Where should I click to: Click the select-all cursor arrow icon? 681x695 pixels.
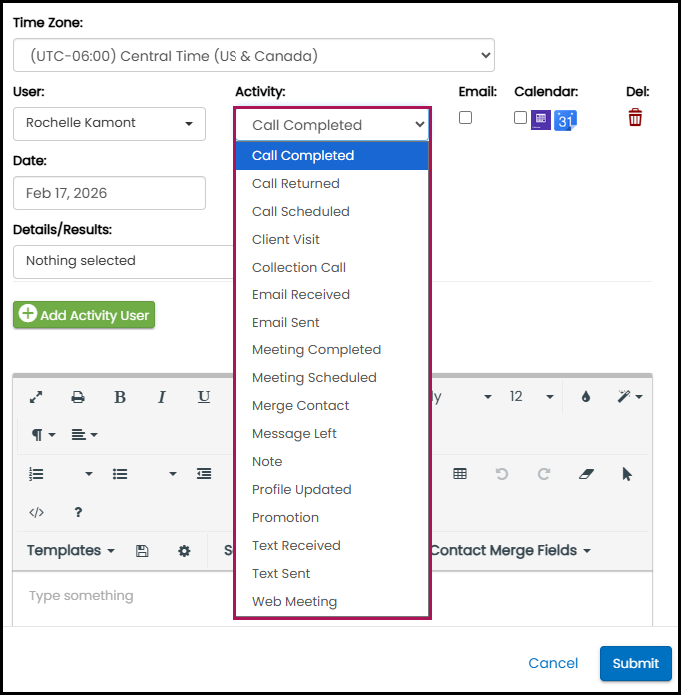click(x=627, y=474)
